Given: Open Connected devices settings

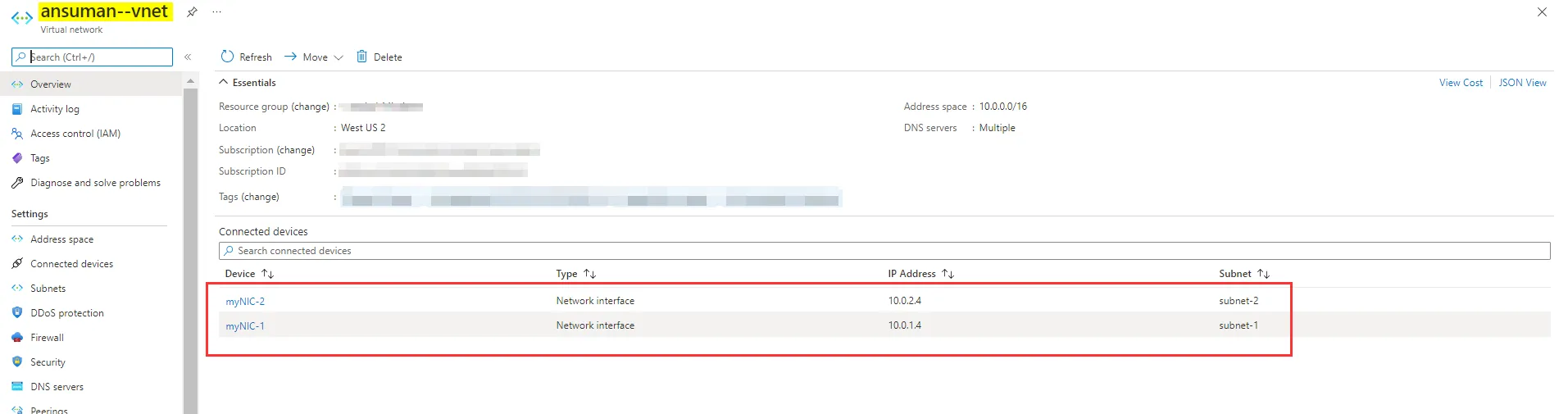Looking at the screenshot, I should click(72, 264).
